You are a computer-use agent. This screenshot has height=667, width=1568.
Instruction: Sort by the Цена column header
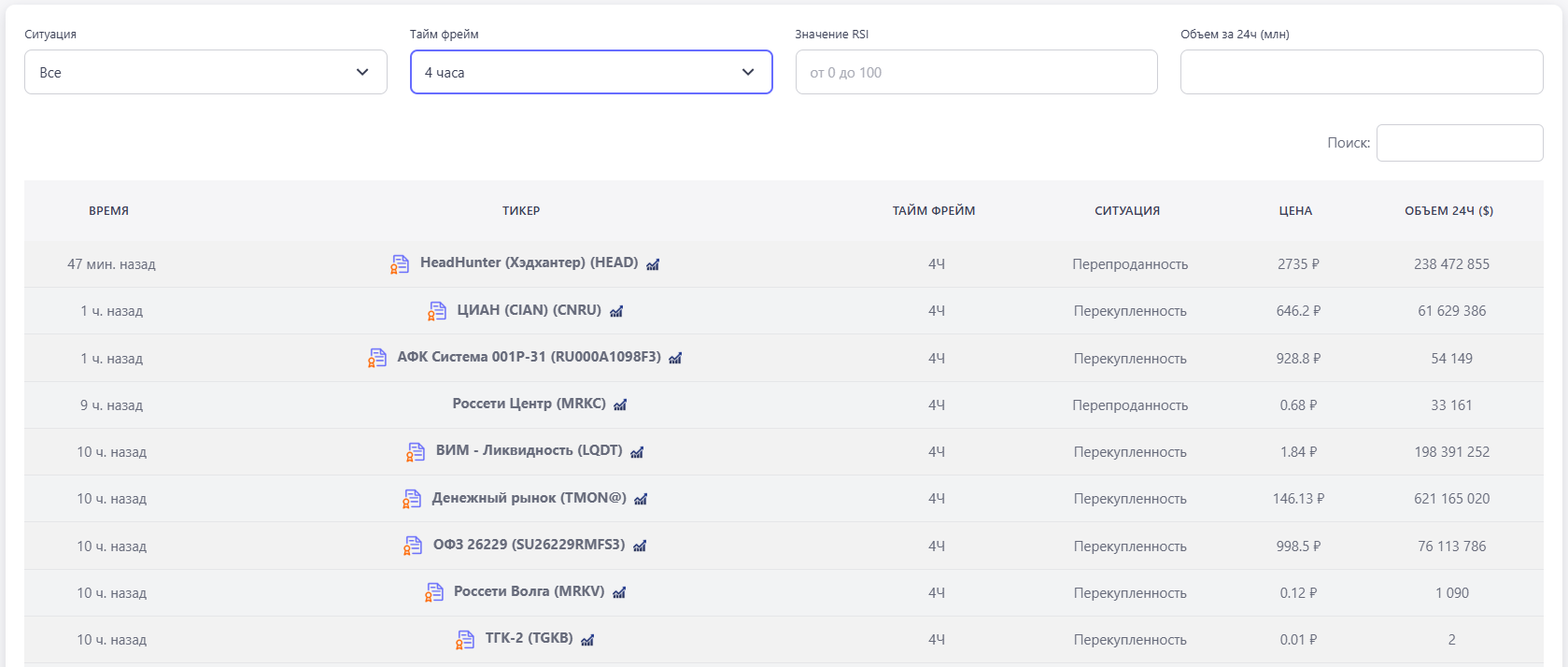[1295, 211]
